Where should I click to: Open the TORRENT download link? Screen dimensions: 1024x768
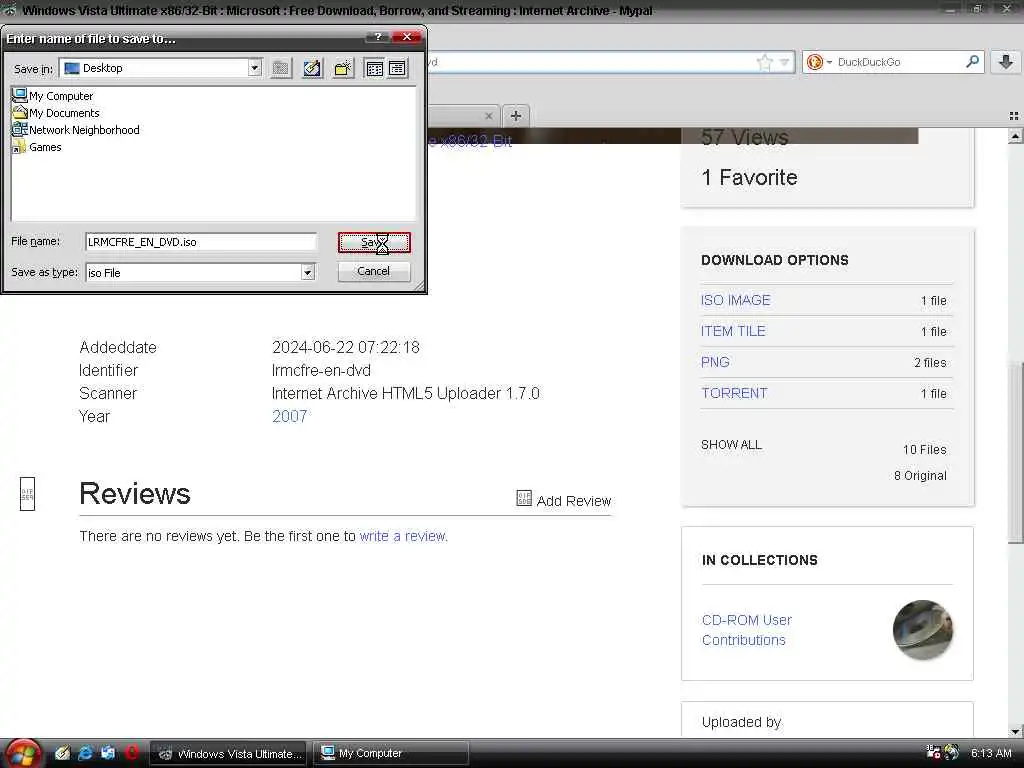[x=734, y=393]
